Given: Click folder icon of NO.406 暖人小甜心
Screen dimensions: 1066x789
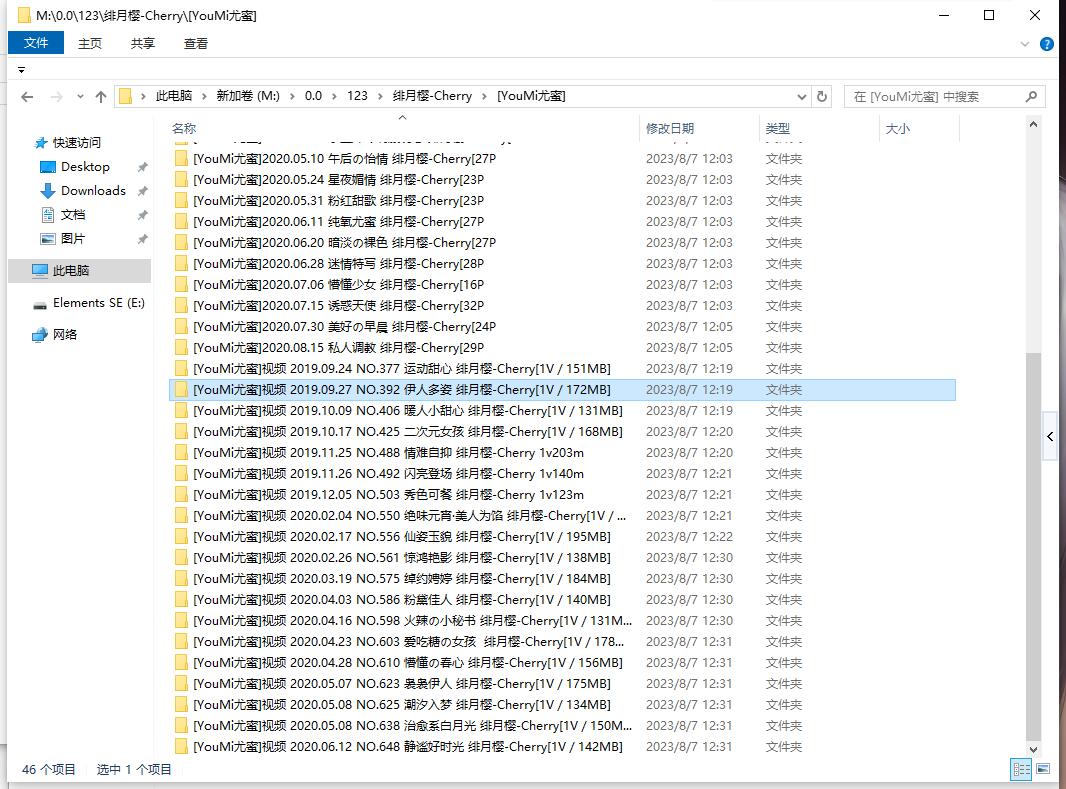Looking at the screenshot, I should pos(181,410).
